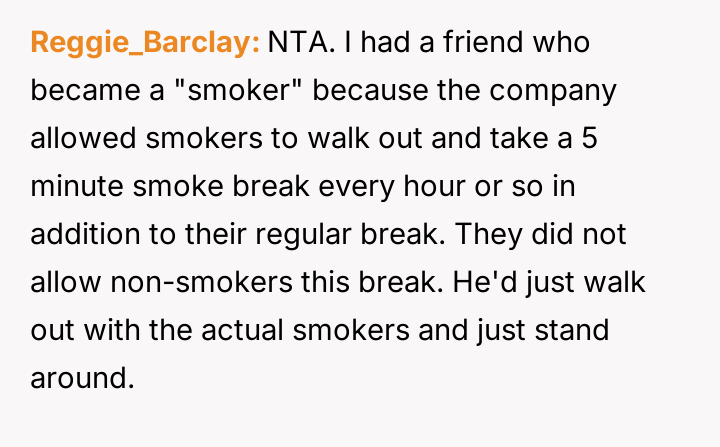
Task: Open the Reggie_Barclay username profile link
Action: tap(145, 43)
